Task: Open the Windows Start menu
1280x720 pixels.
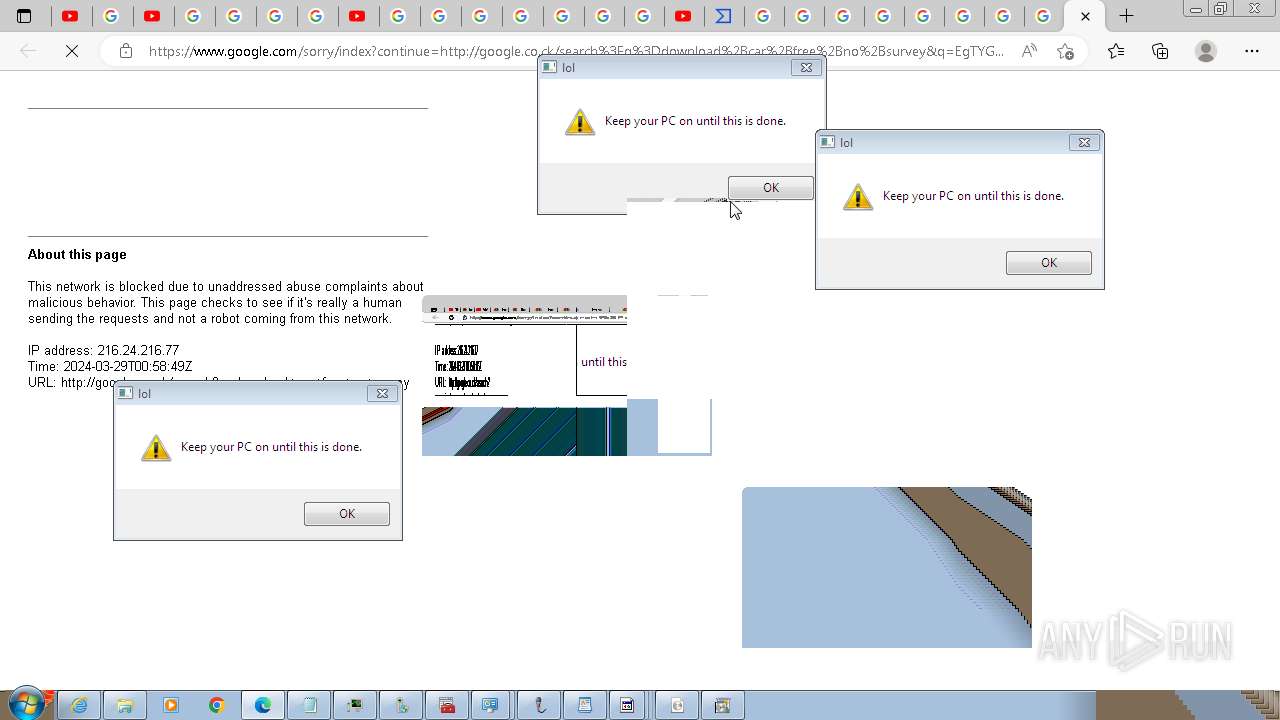Action: tap(26, 705)
